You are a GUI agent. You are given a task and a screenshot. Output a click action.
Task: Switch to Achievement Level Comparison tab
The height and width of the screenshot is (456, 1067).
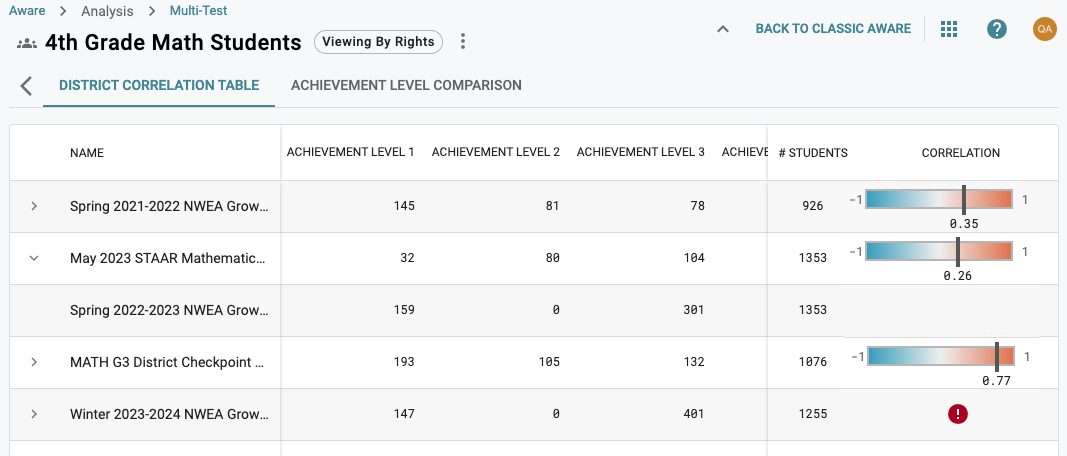[406, 86]
